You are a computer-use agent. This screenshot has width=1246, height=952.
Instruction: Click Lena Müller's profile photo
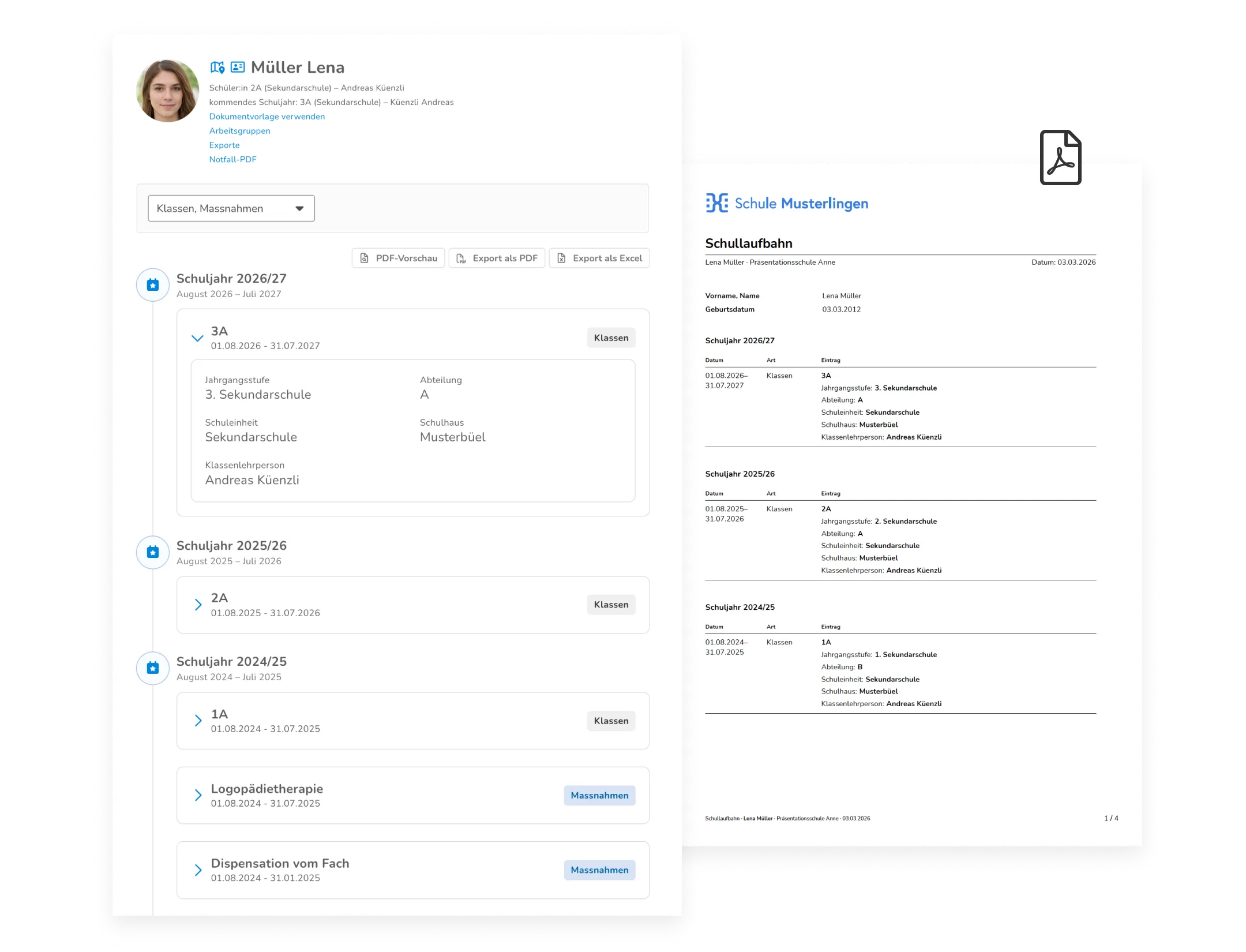[167, 91]
